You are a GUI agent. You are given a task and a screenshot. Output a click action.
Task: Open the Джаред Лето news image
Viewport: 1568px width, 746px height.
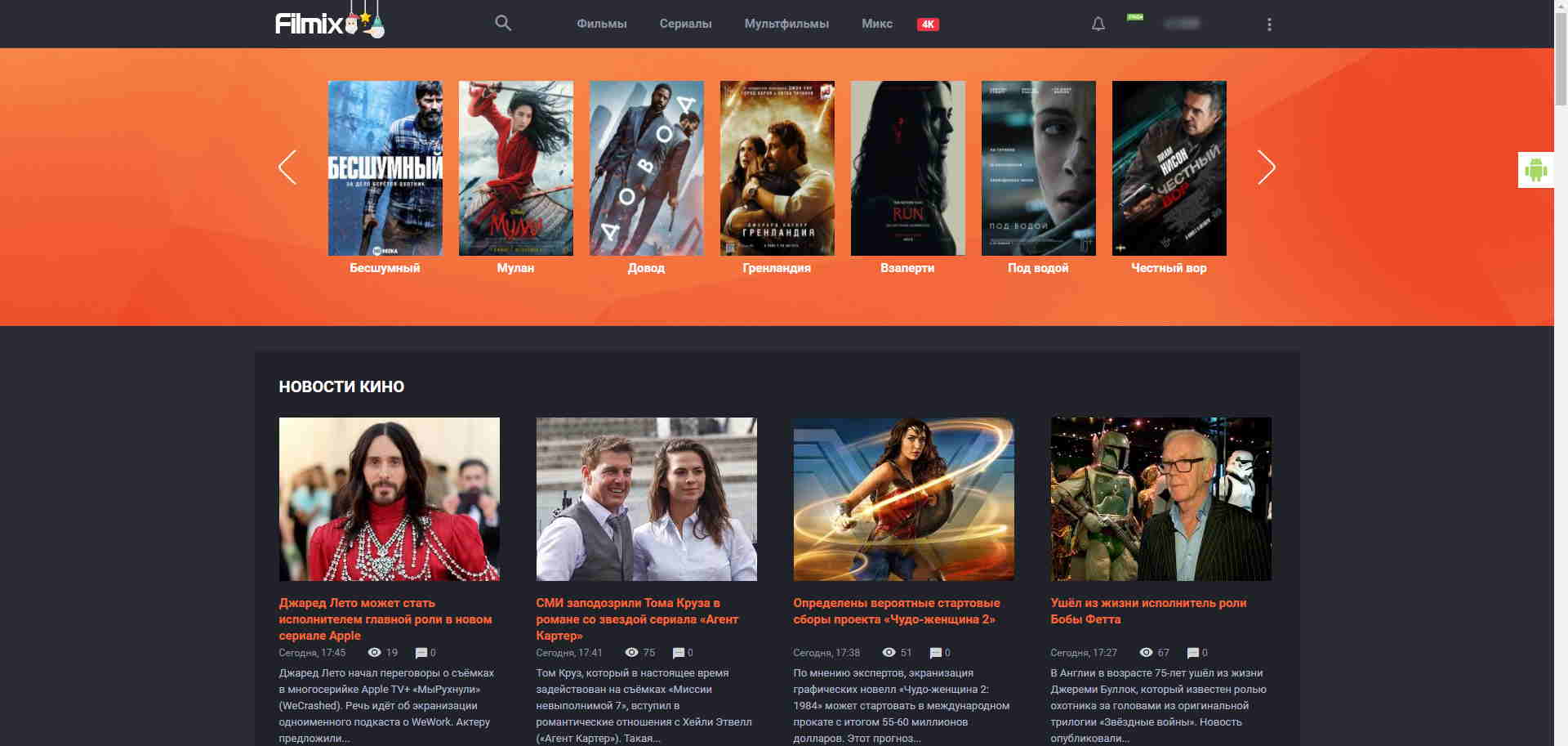[390, 499]
